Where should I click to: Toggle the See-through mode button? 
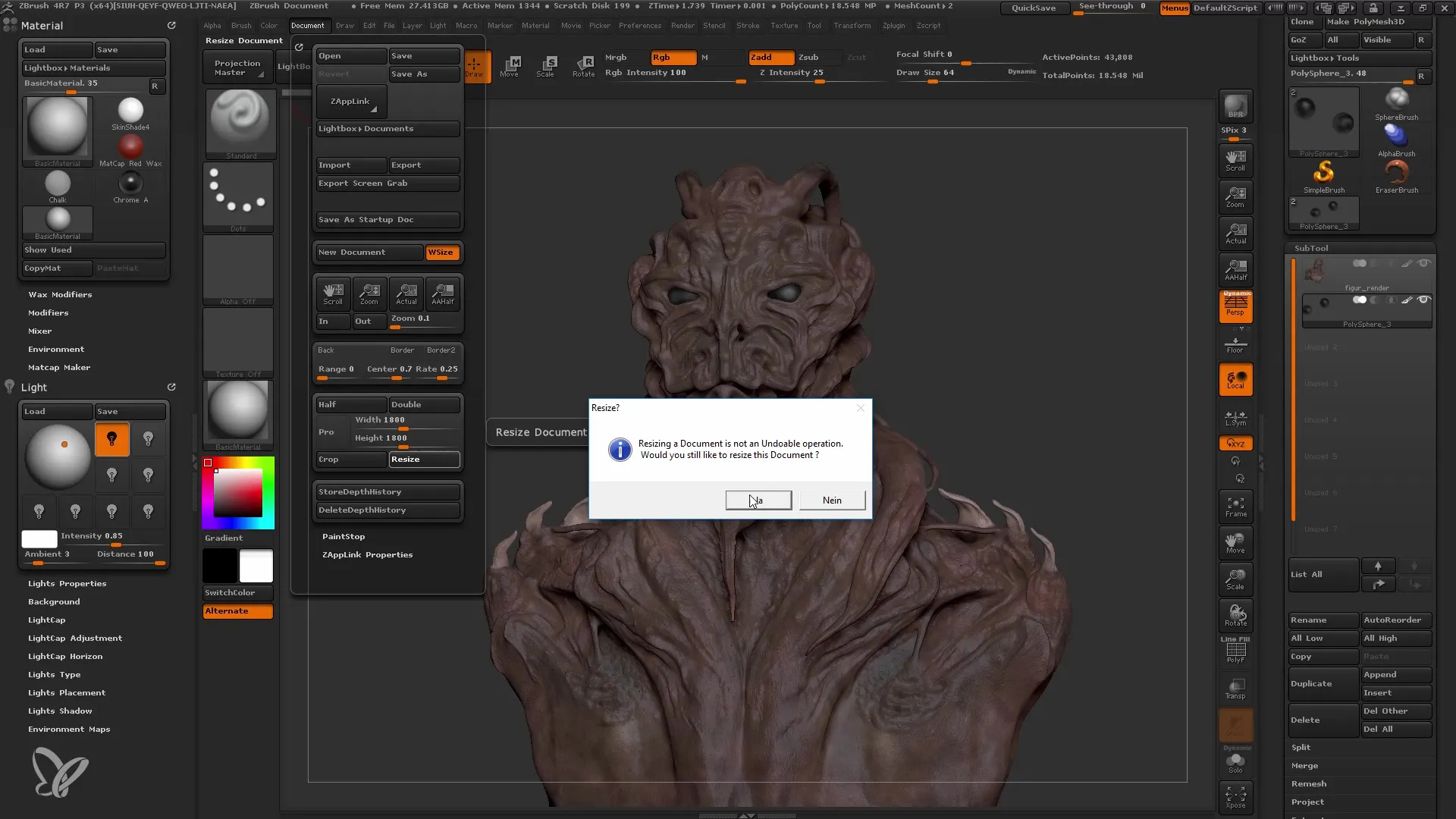point(1112,7)
